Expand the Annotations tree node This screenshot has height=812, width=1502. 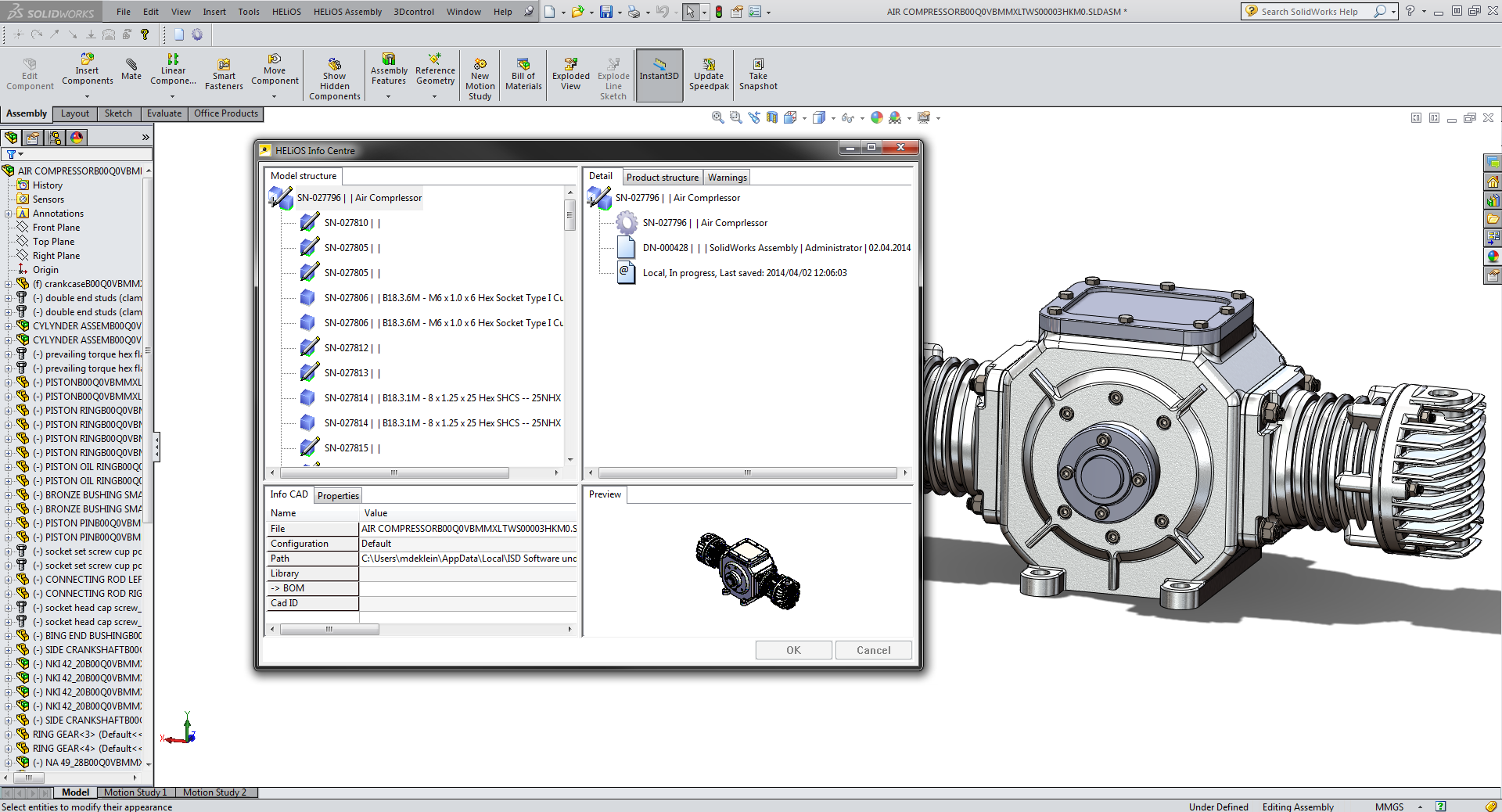(9, 214)
